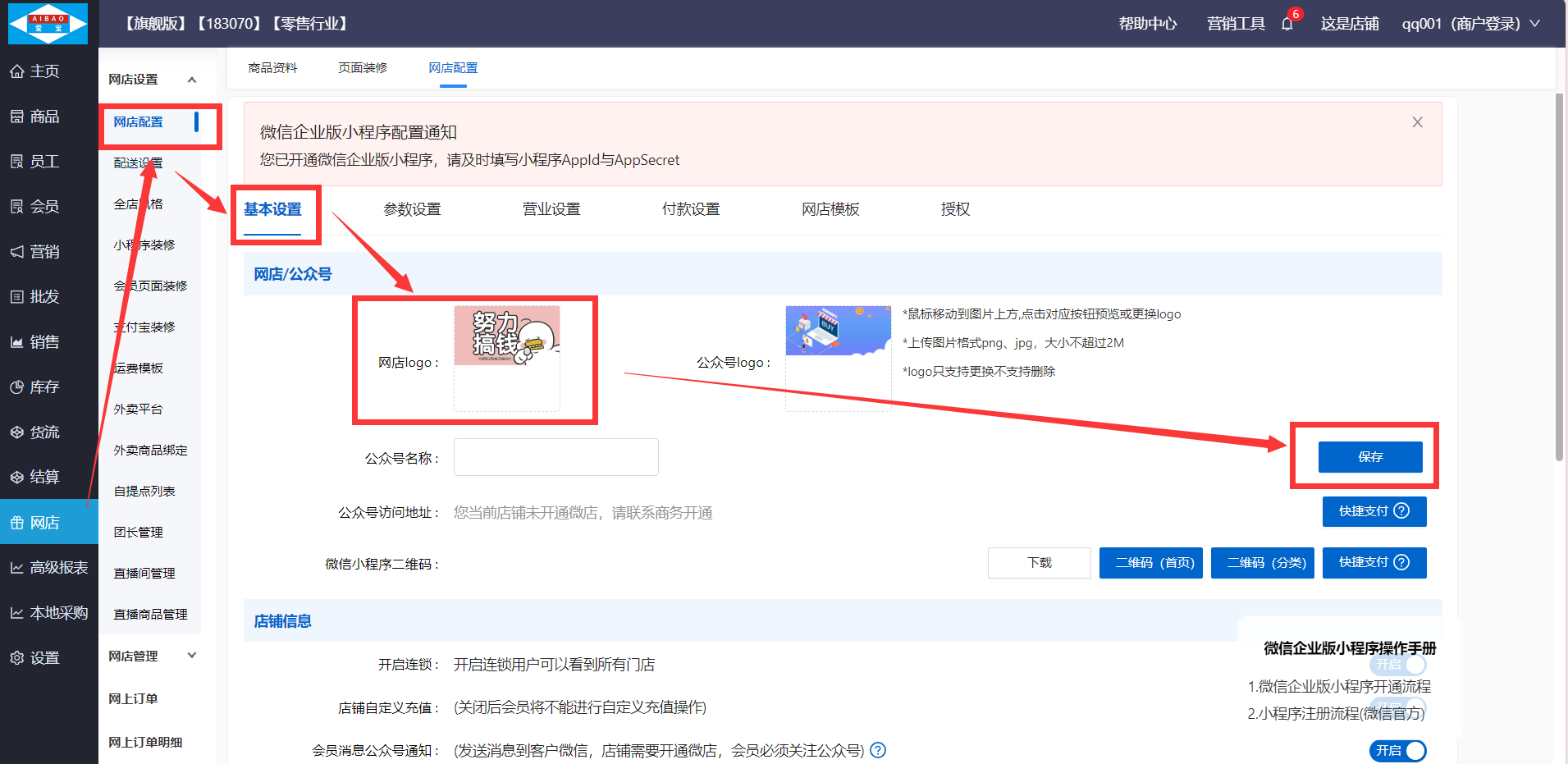
Task: Click the AIBAO logo
Action: click(x=48, y=23)
